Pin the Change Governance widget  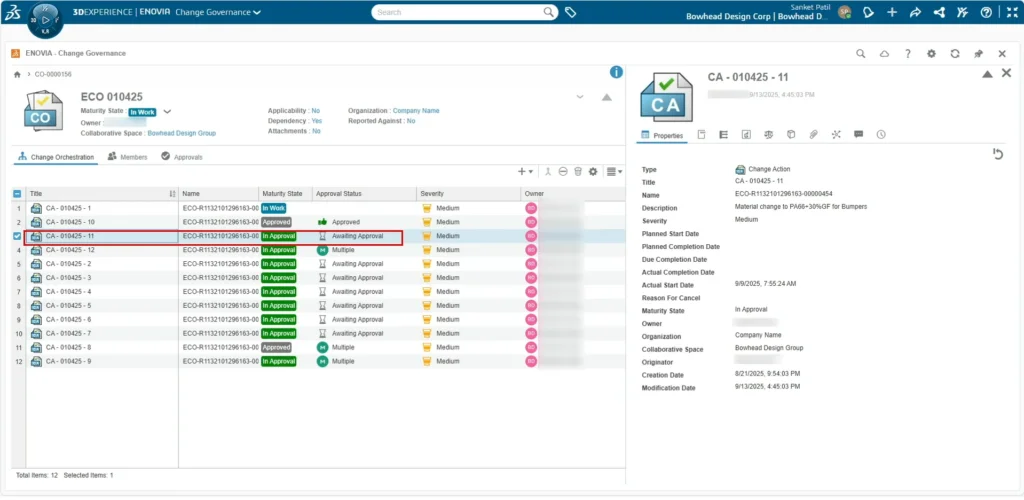point(978,54)
